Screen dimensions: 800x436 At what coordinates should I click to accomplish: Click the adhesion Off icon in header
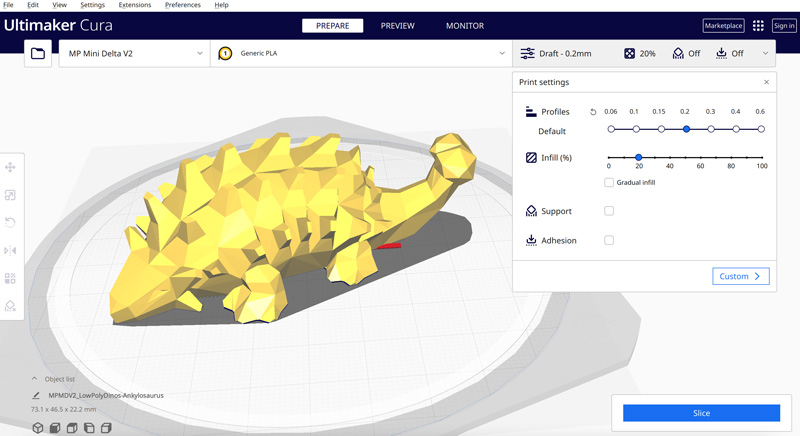[x=721, y=53]
